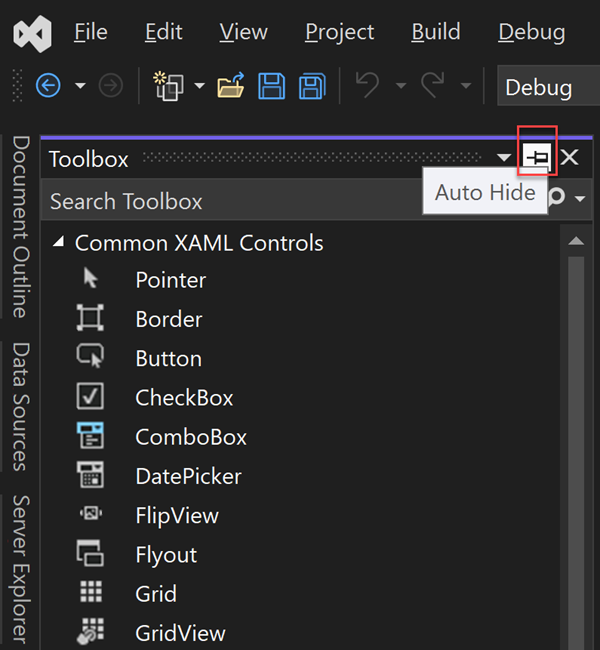Select the DatePicker control icon

(x=90, y=474)
